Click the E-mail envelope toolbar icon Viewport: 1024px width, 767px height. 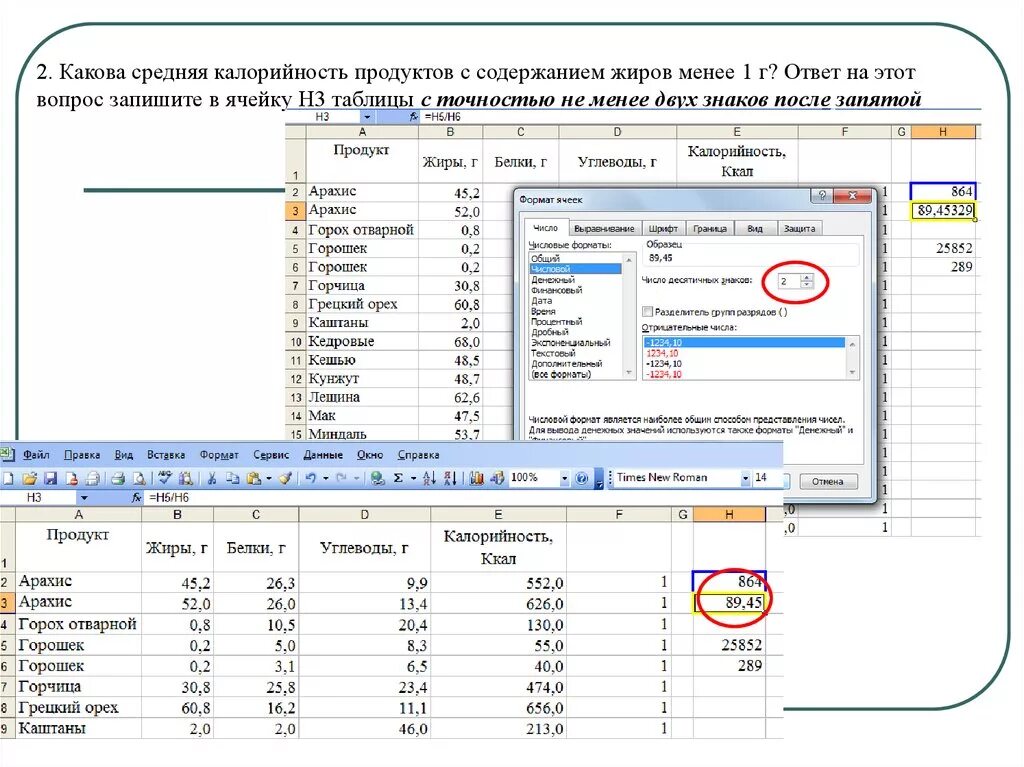tap(92, 478)
